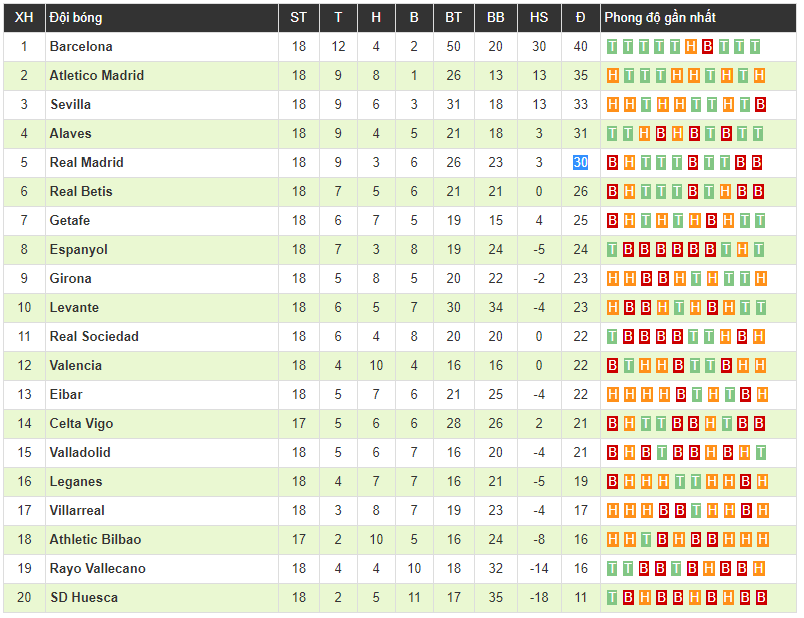
Task: Click the Valencia team name
Action: 75,365
